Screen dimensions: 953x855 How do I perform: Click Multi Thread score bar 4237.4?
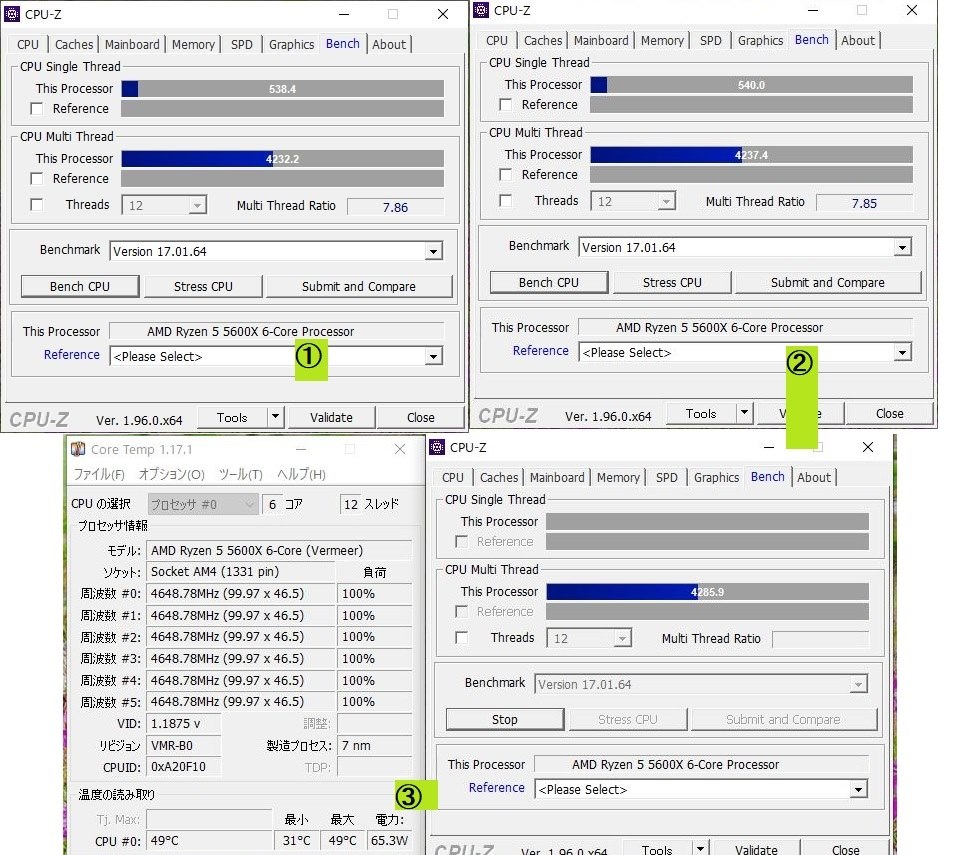(751, 155)
